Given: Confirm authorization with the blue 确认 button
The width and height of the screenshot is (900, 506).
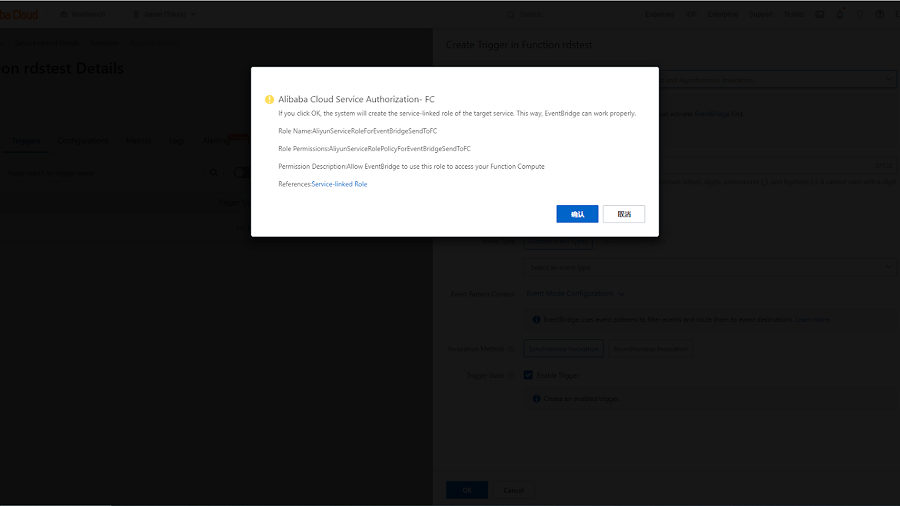Looking at the screenshot, I should [577, 214].
